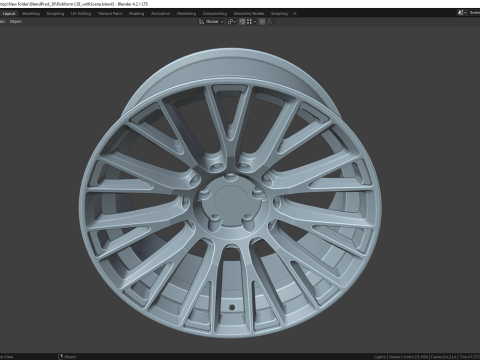Switch to the Layout workspace tab
The image size is (480, 360).
(x=9, y=14)
